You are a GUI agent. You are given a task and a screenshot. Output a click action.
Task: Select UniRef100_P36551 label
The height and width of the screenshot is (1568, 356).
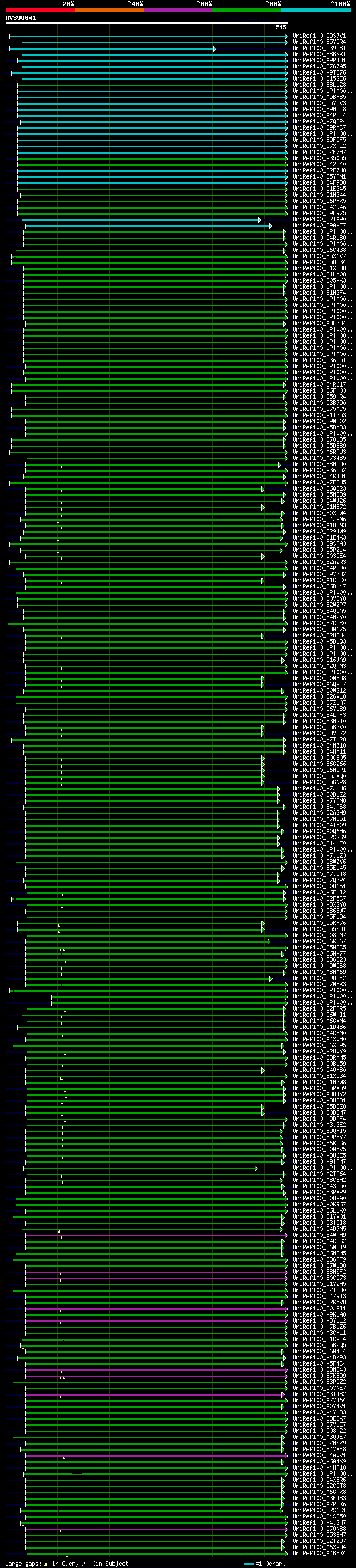pos(319,360)
